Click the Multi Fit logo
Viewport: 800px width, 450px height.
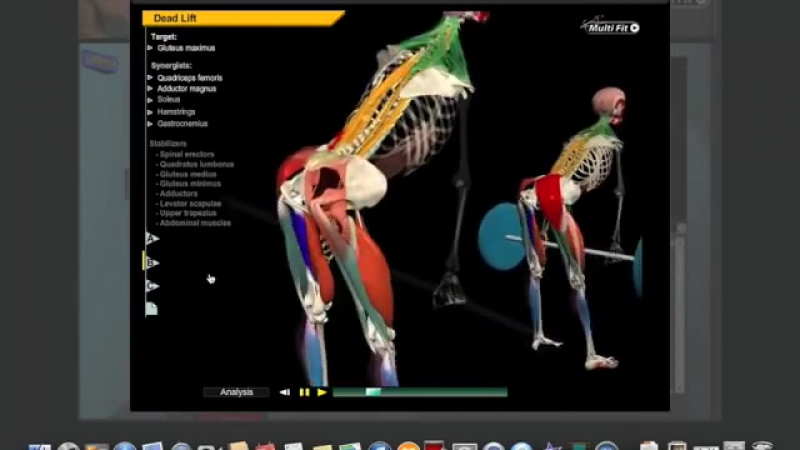pos(611,27)
